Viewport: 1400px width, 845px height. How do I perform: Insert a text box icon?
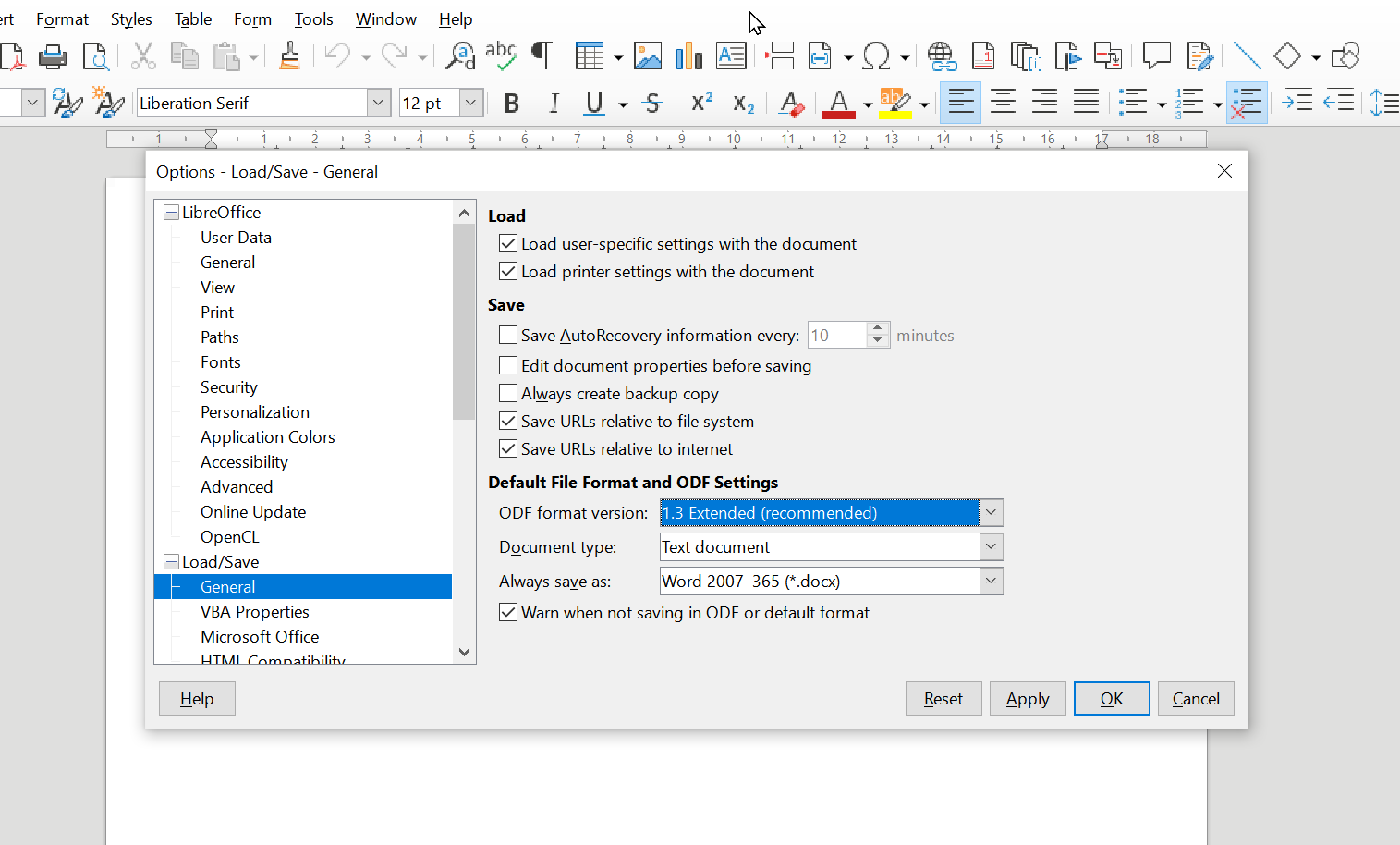coord(731,56)
